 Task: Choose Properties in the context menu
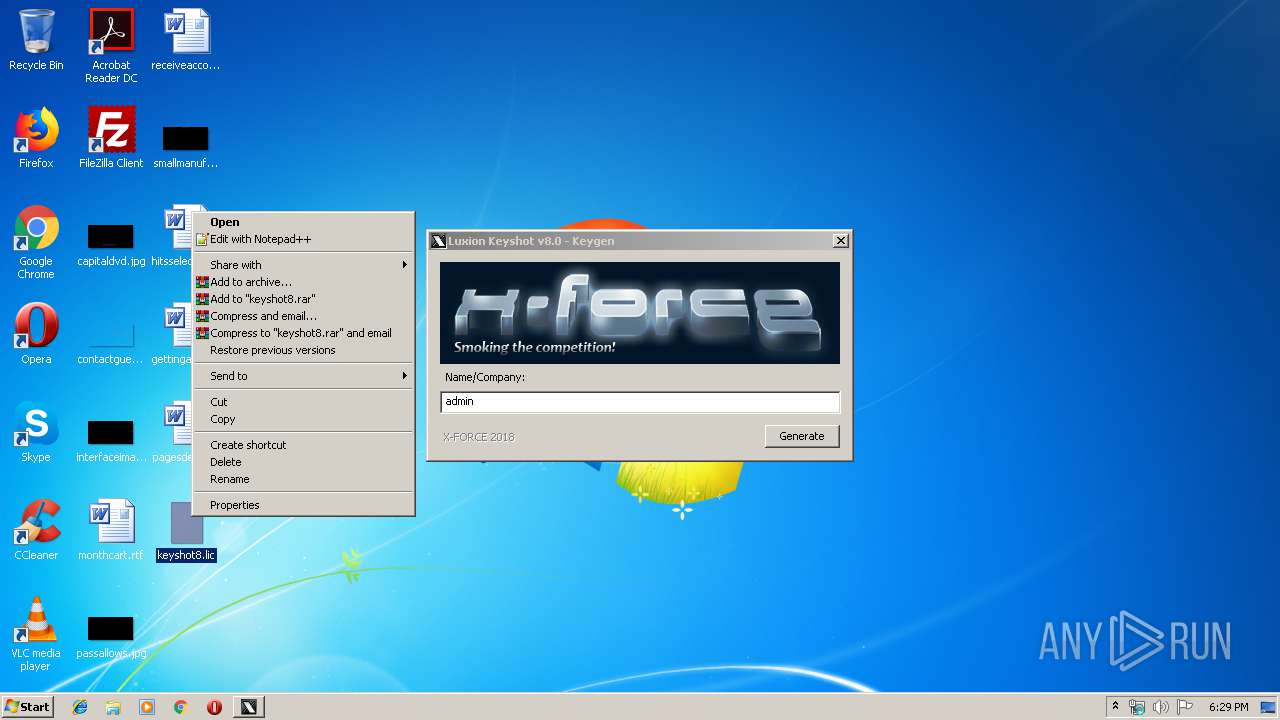tap(303, 505)
